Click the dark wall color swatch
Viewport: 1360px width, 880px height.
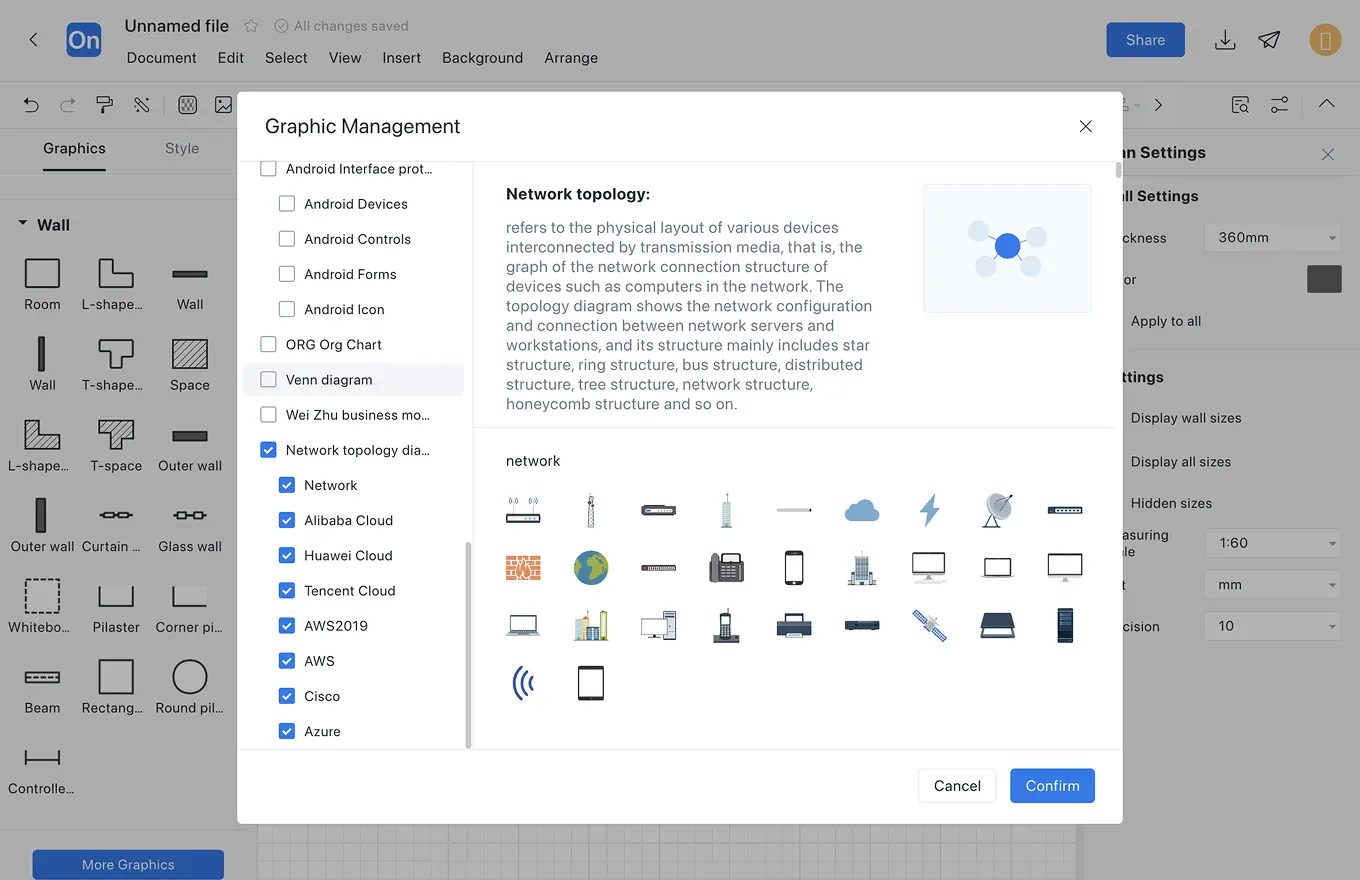point(1324,279)
